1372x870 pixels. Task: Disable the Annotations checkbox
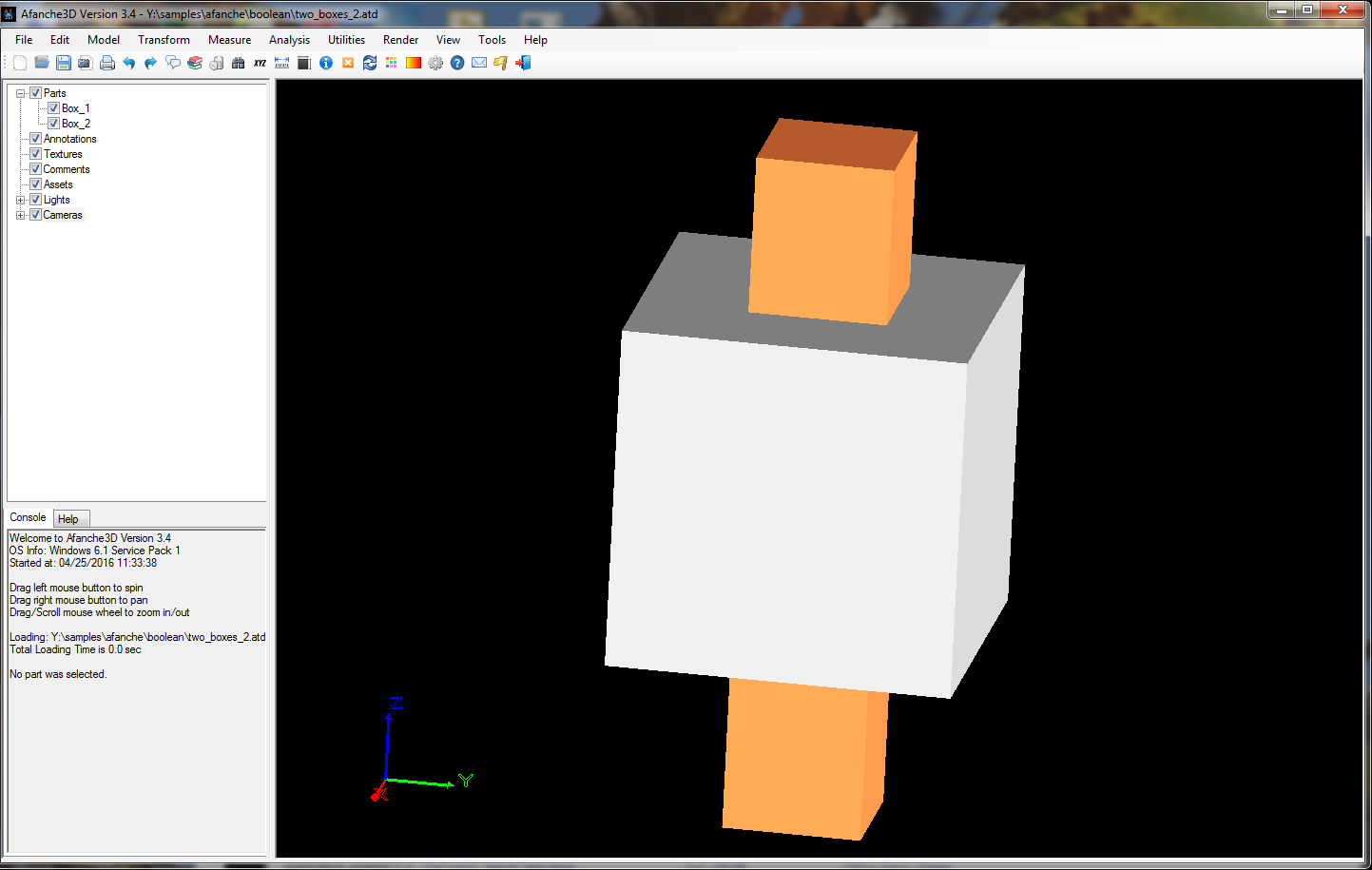pyautogui.click(x=35, y=139)
